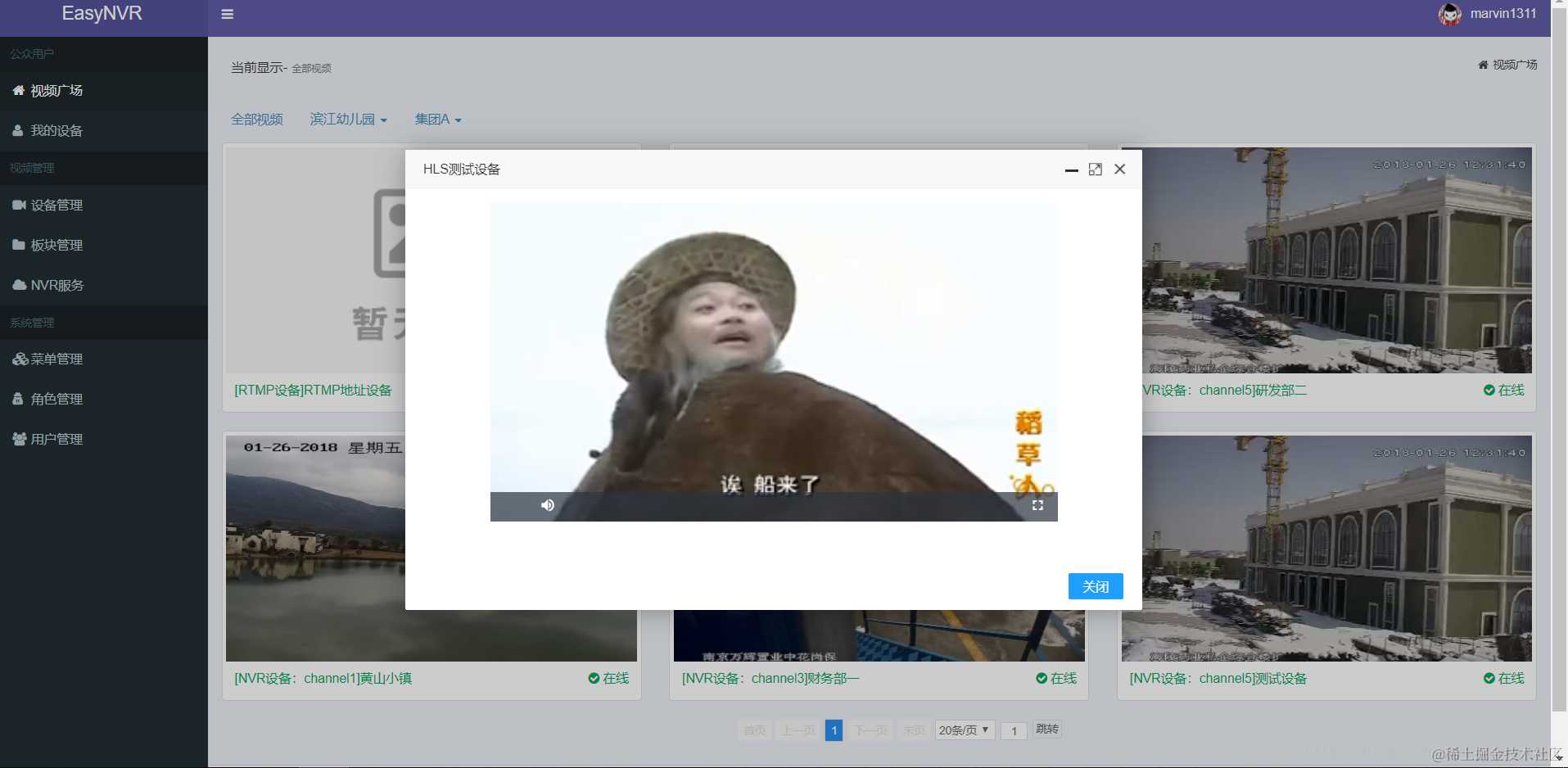The height and width of the screenshot is (768, 1568).
Task: Expand the 滨江幼儿园 dropdown
Action: tap(349, 120)
